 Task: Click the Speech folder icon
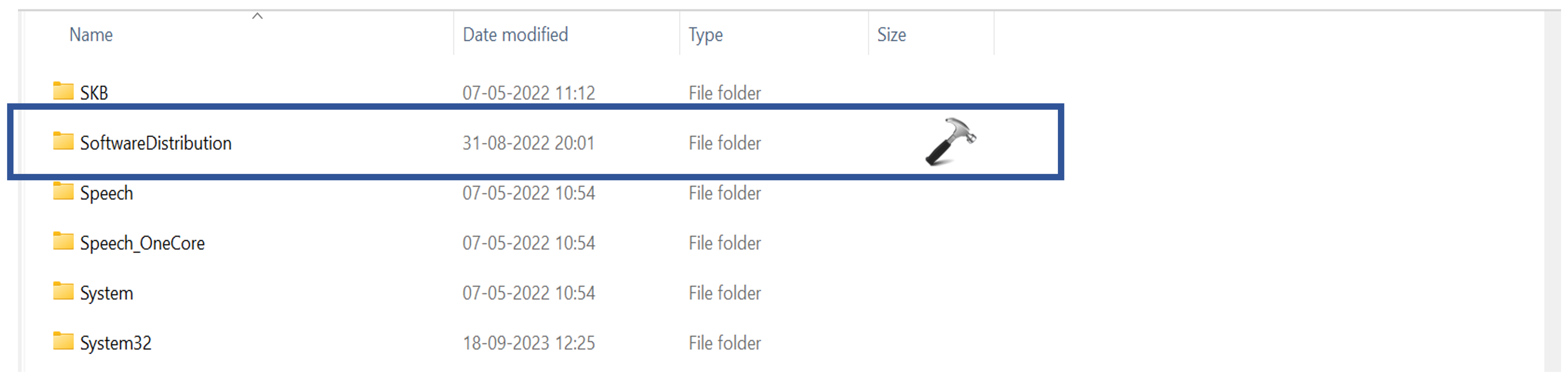coord(63,191)
